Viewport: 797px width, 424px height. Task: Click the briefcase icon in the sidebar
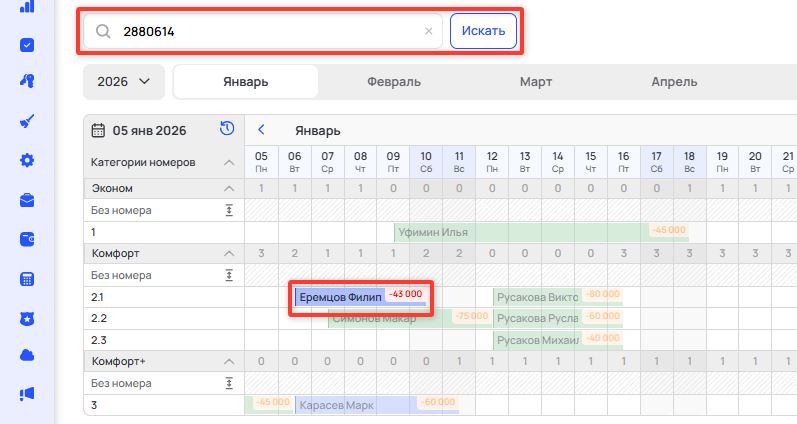tap(27, 199)
